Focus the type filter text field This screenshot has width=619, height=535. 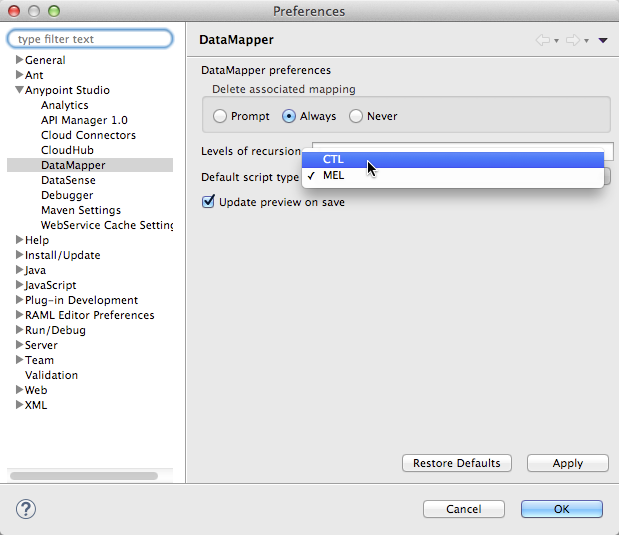tap(90, 39)
